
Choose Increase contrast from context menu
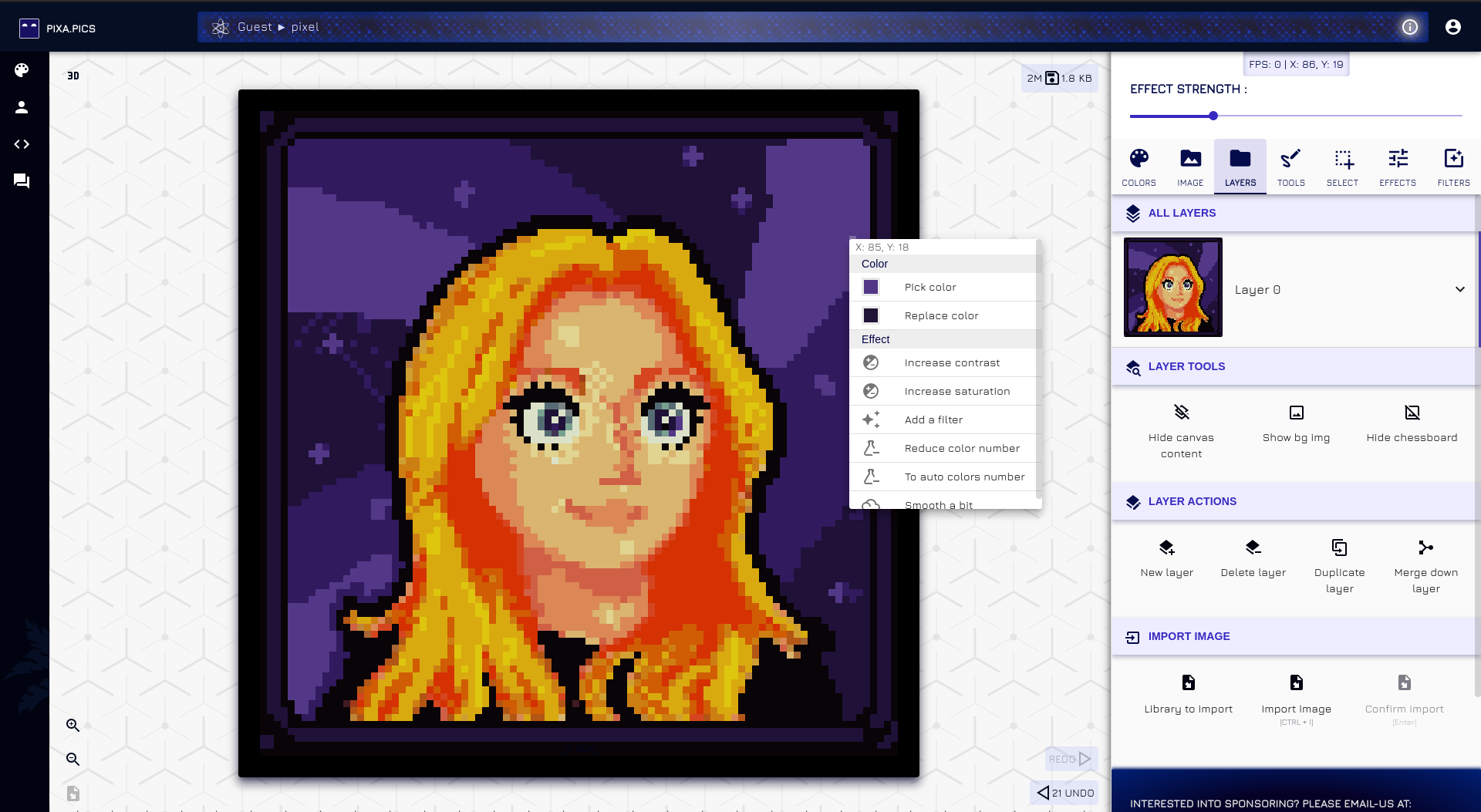click(x=951, y=363)
